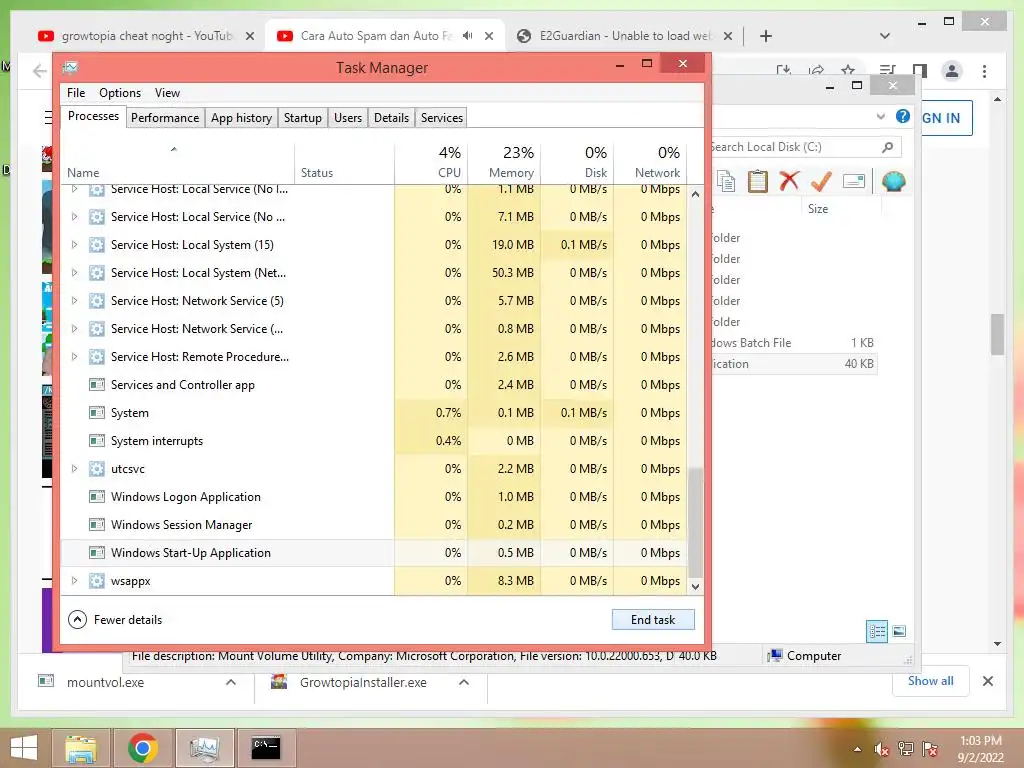The width and height of the screenshot is (1024, 768).
Task: Switch to E2Guardian browser tab
Action: (x=624, y=36)
